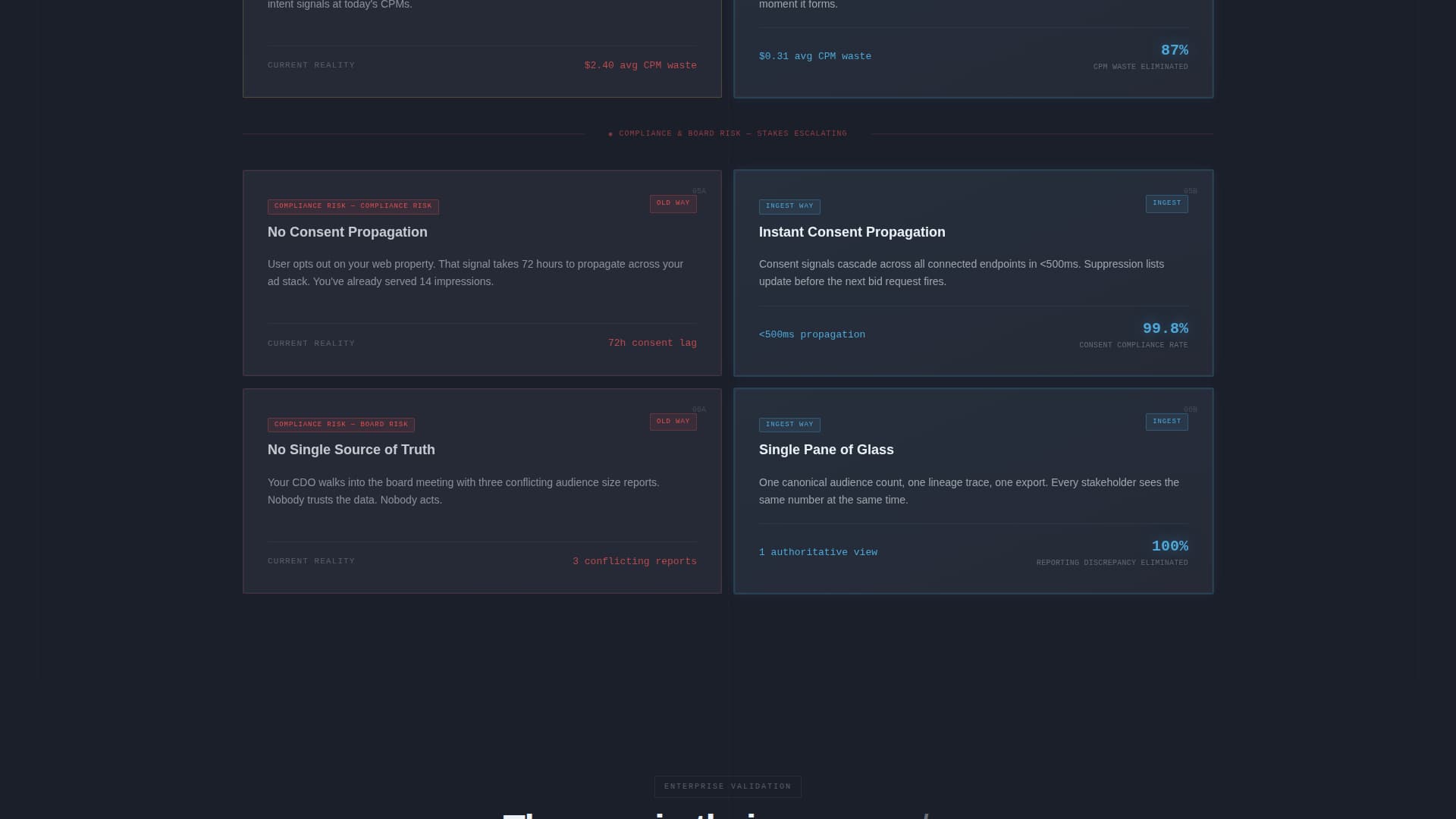Click the 100% statistic

1169,546
